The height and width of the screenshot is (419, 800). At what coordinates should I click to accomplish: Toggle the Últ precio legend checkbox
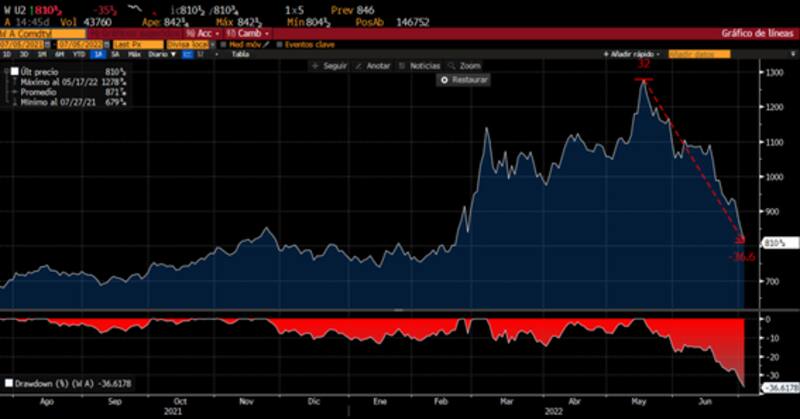point(13,73)
